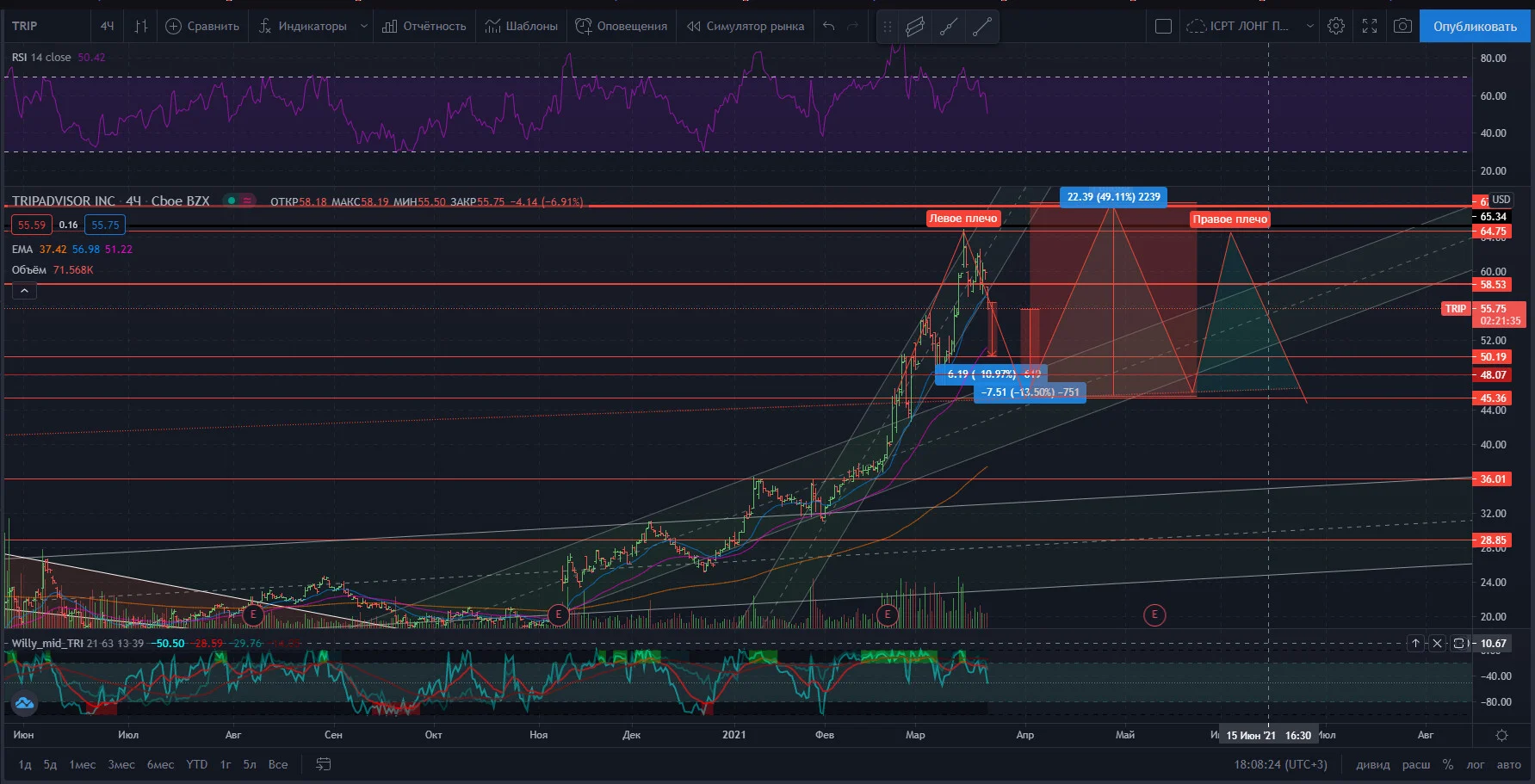
Task: Set chart range to 1г
Action: pos(226,764)
